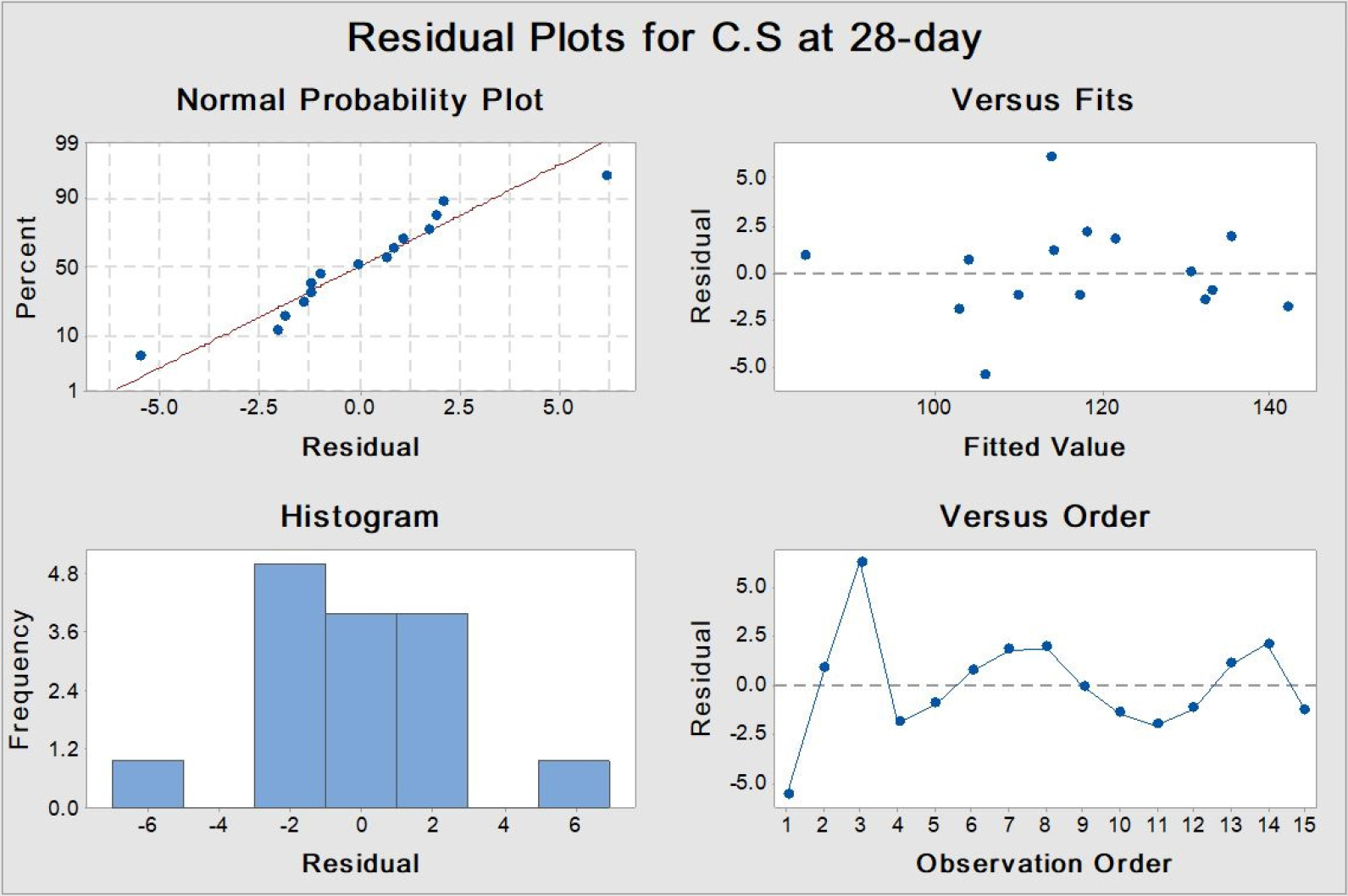Click the 'Residual Plots for C.S at 28-day' title
1348x896 pixels.
pyautogui.click(x=663, y=38)
